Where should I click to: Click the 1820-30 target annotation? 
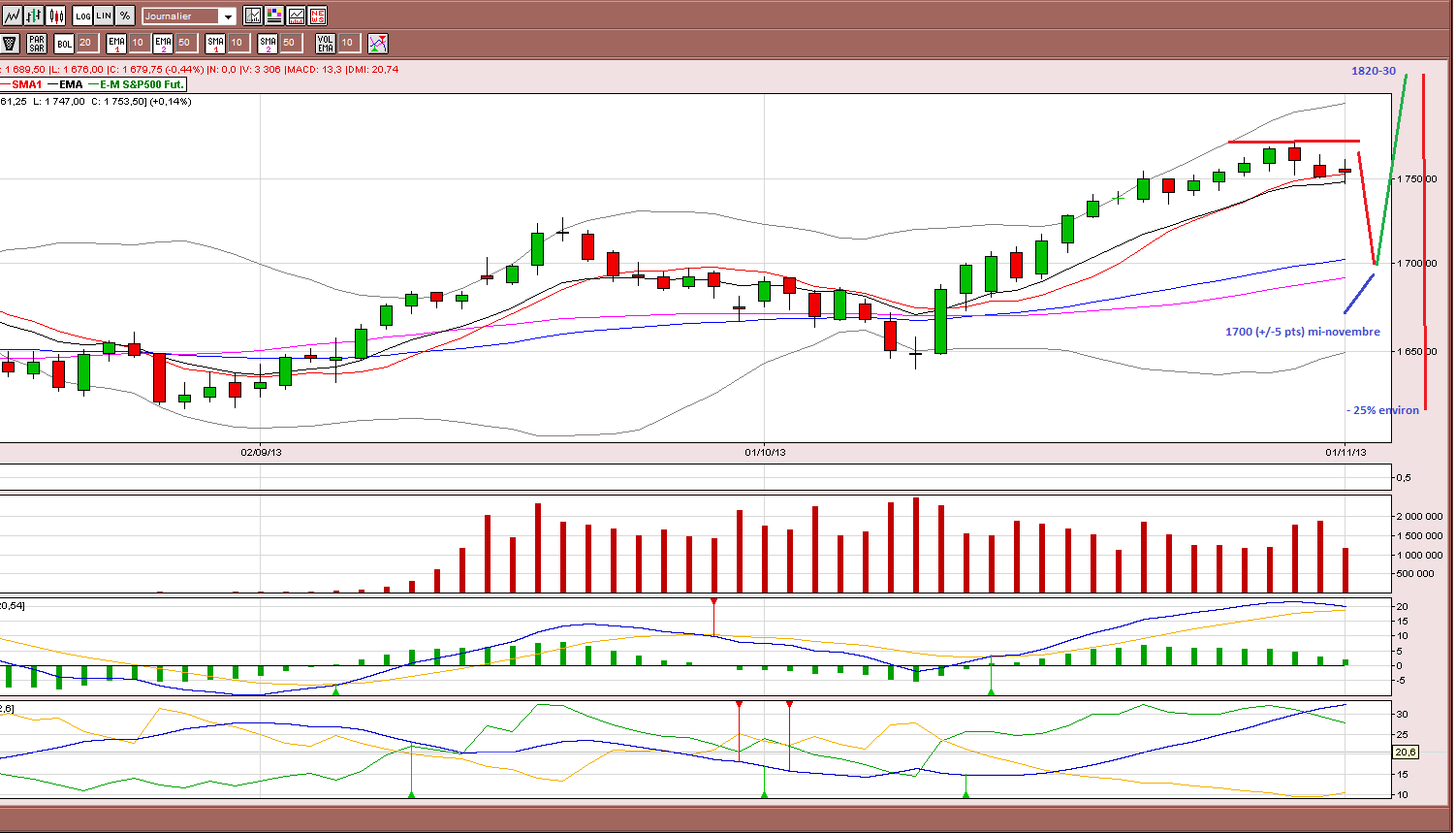pos(1374,71)
